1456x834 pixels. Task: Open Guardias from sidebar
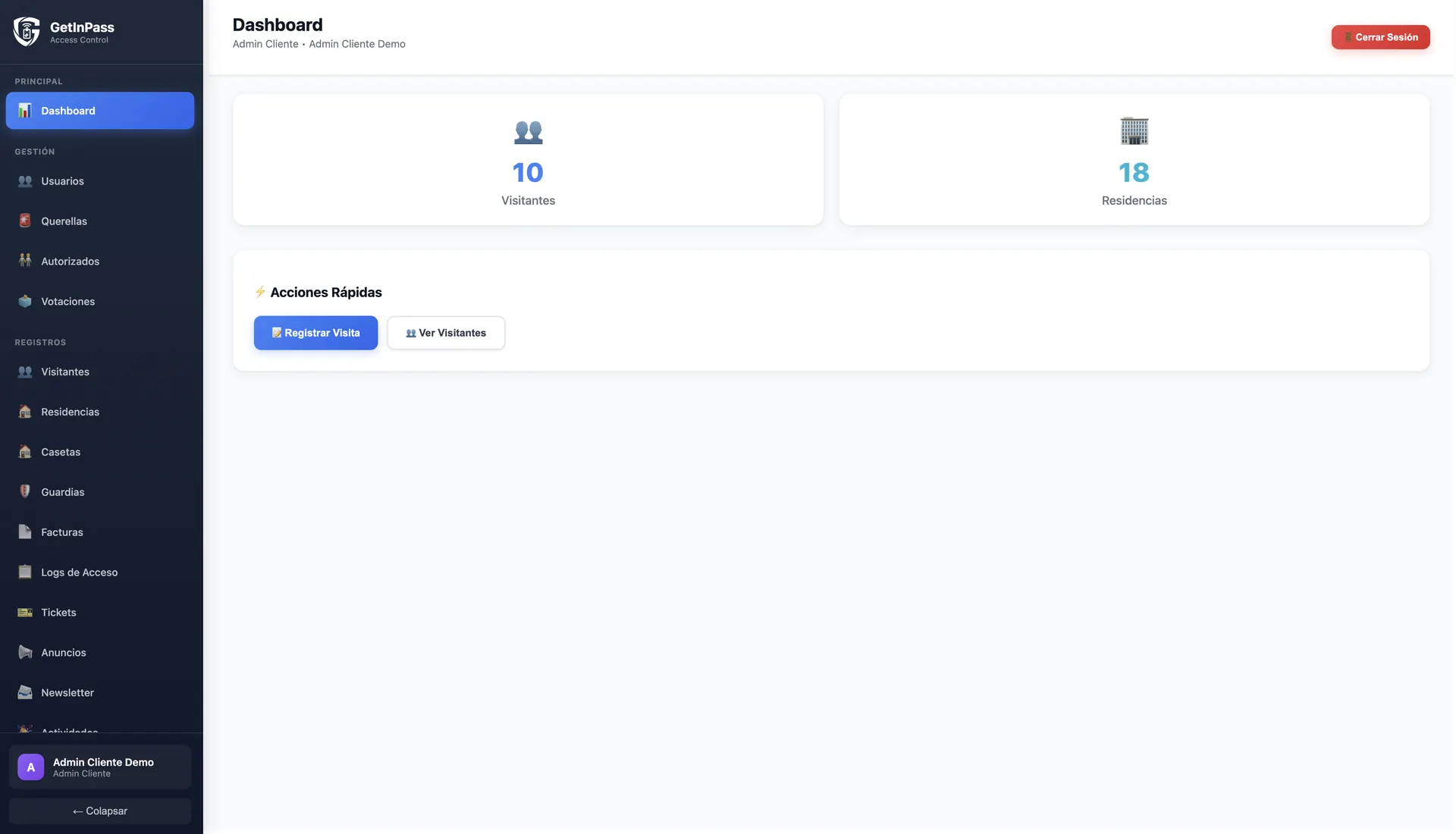click(x=100, y=492)
